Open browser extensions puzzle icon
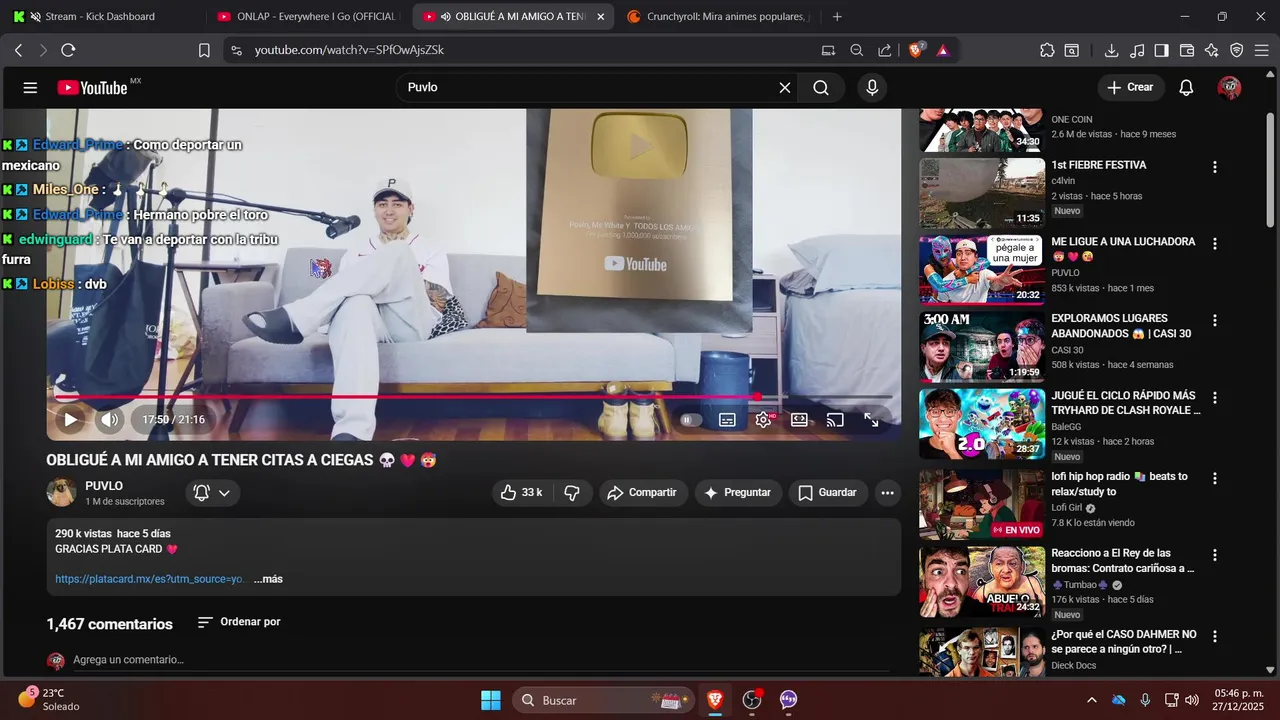Viewport: 1280px width, 720px height. tap(1047, 50)
